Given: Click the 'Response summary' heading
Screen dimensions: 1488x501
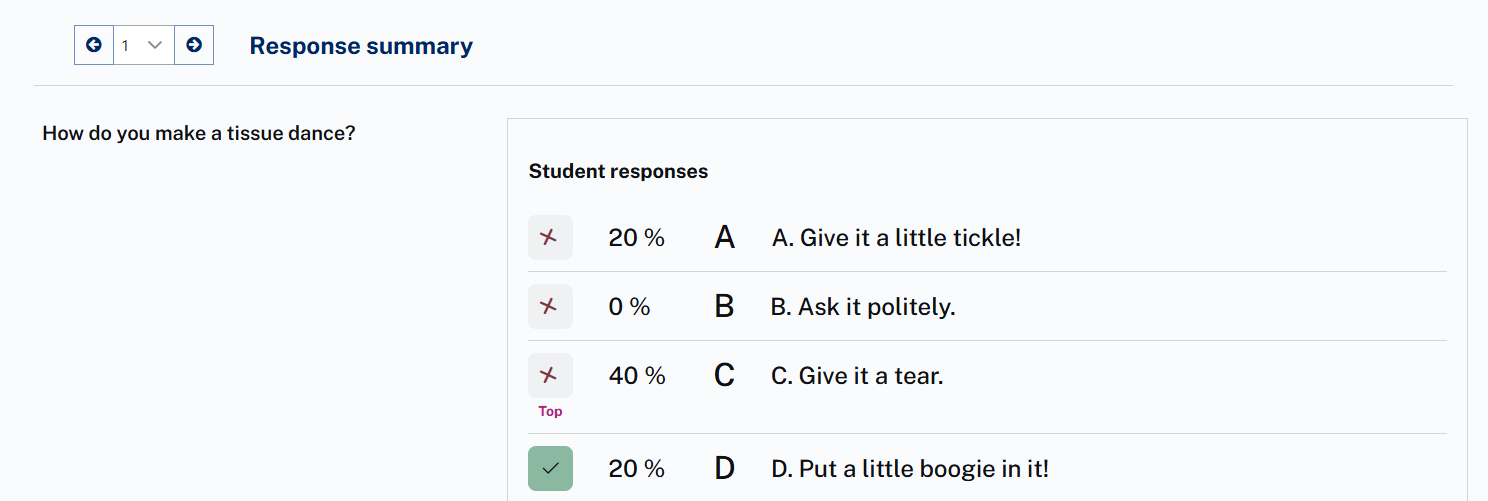Looking at the screenshot, I should [x=361, y=46].
